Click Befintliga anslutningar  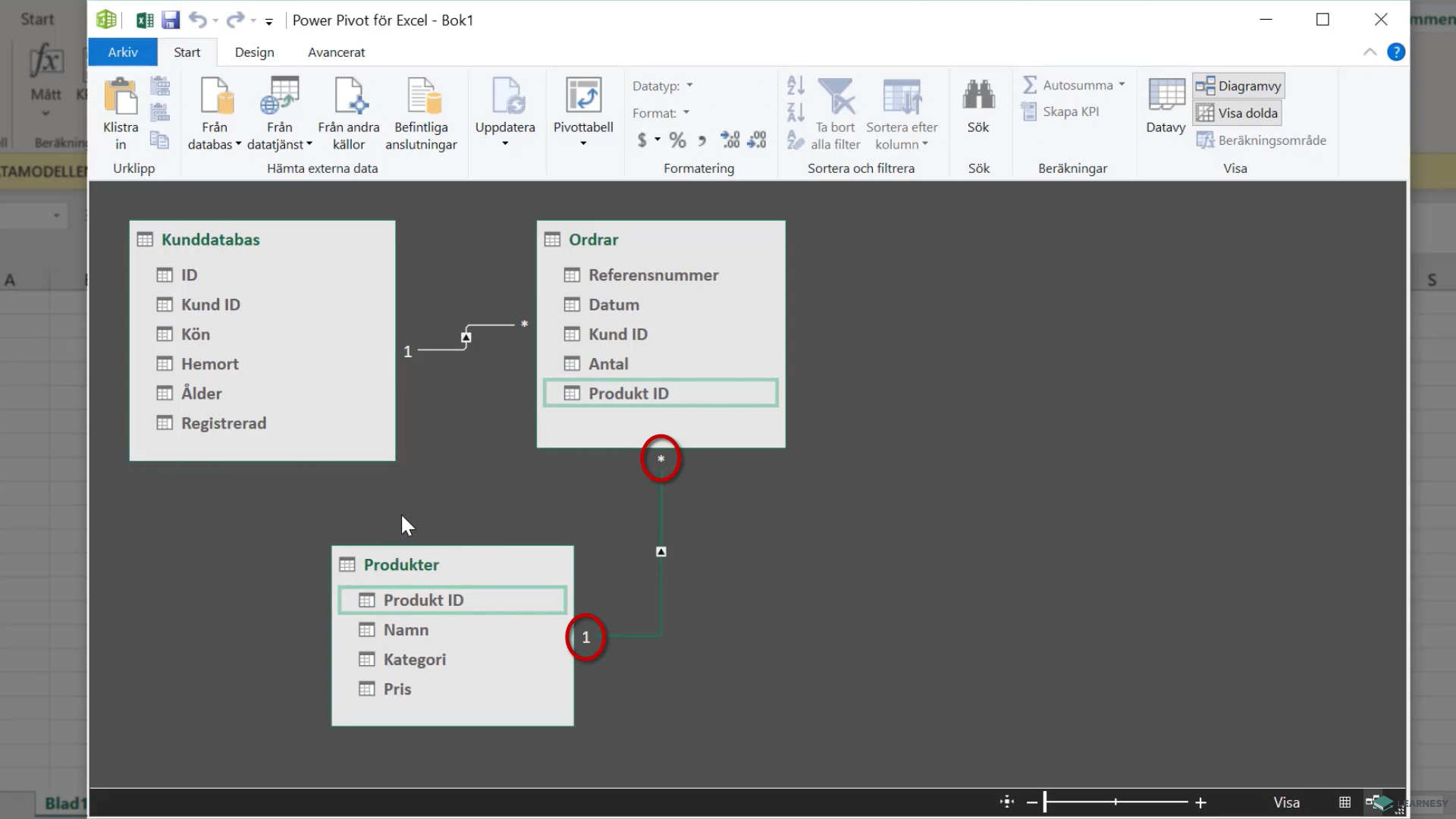click(422, 112)
